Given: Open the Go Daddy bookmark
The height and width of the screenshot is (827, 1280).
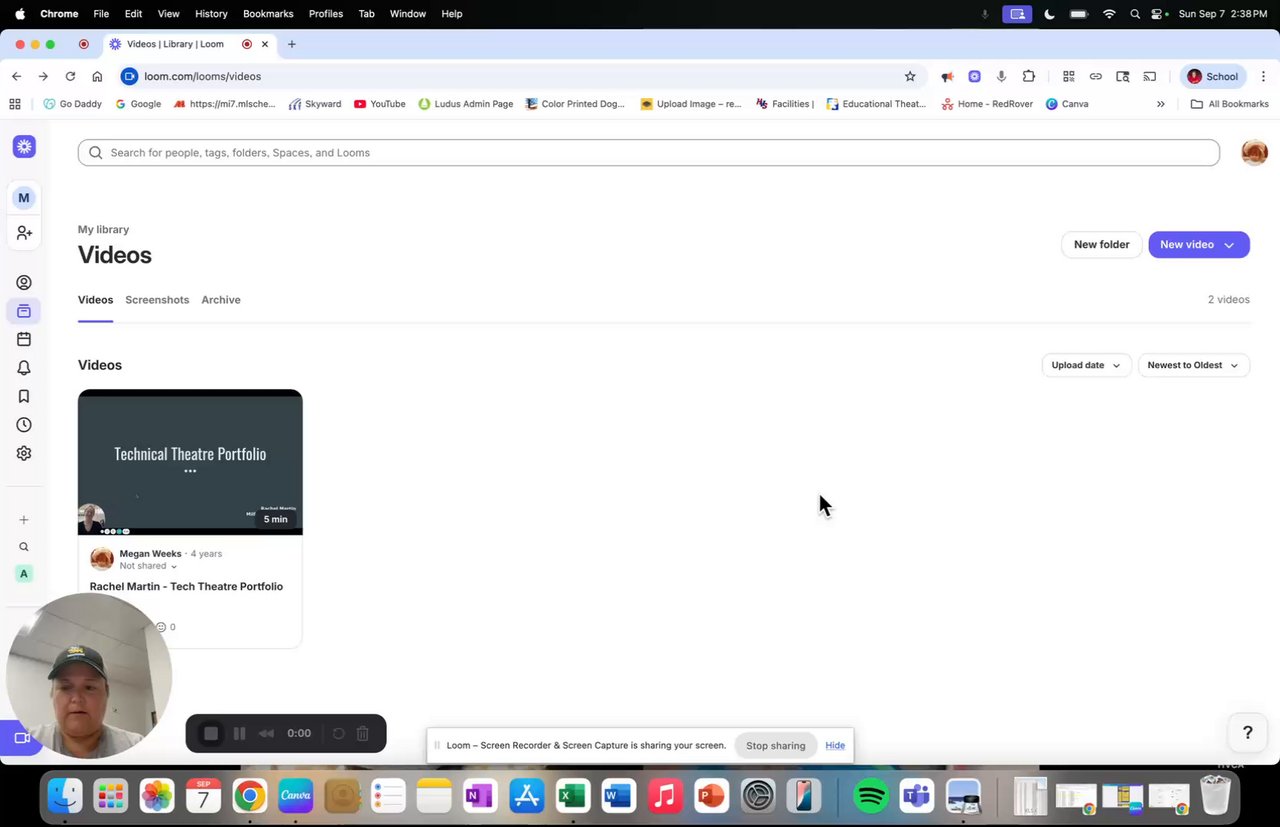Looking at the screenshot, I should [72, 104].
